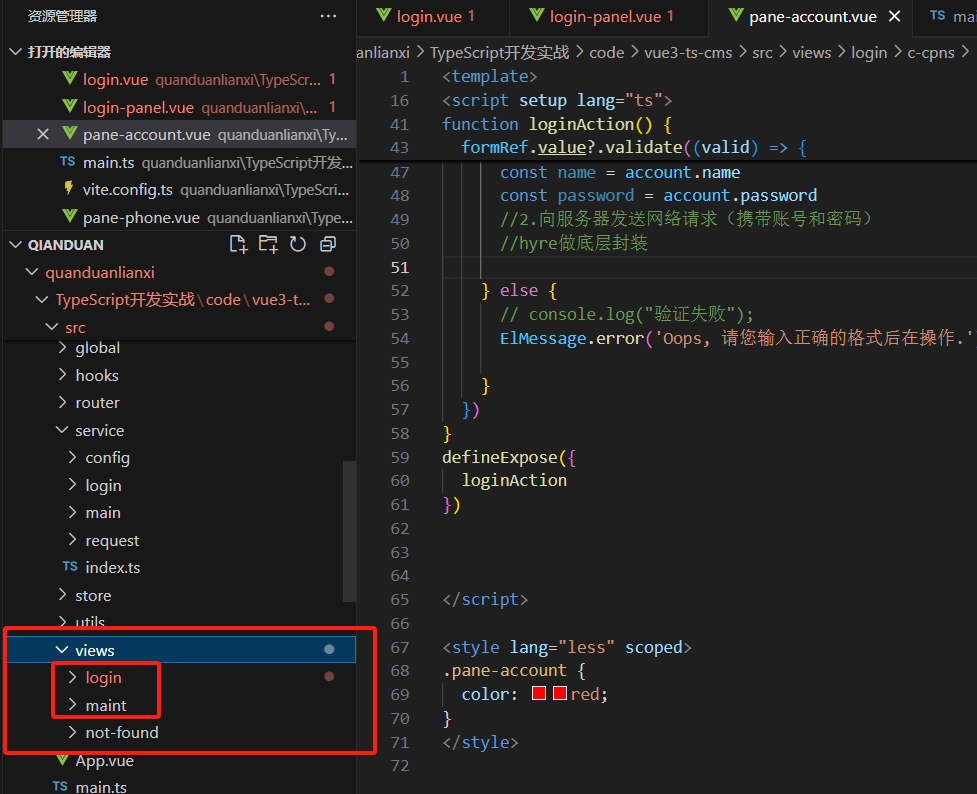
Task: Click line number 59 in the gutter
Action: (400, 457)
